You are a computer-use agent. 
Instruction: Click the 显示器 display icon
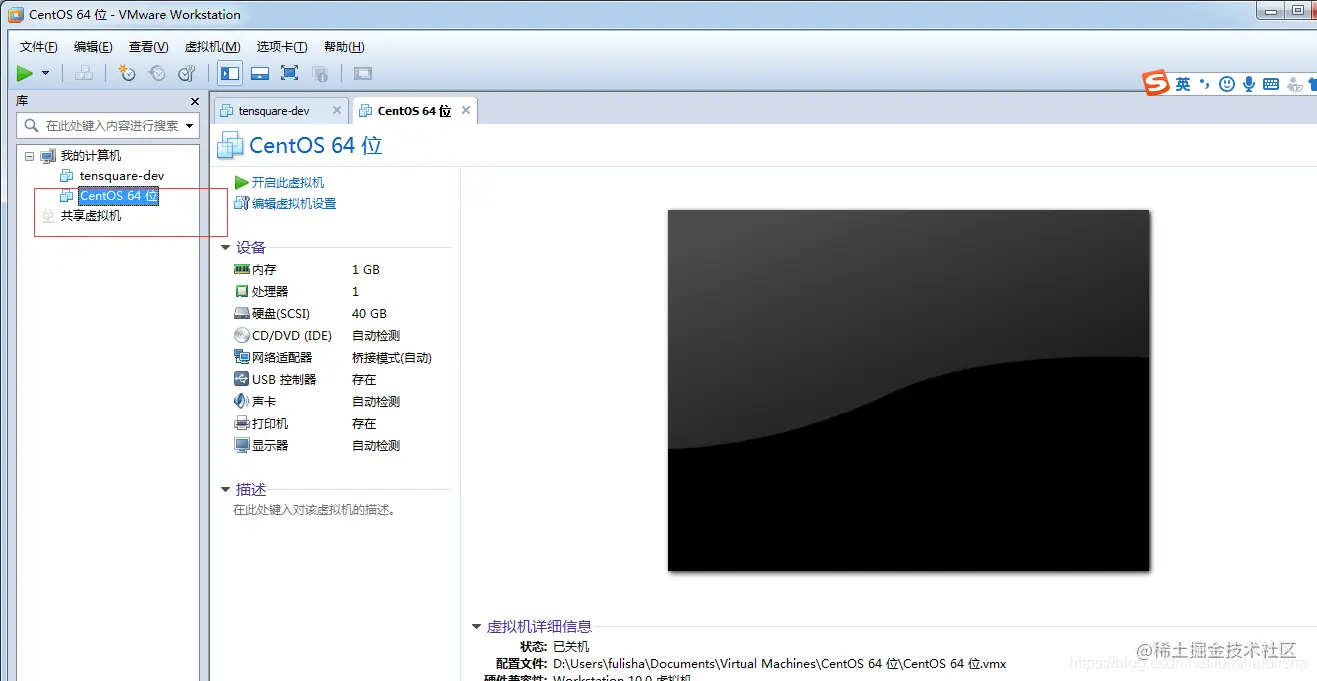pyautogui.click(x=241, y=446)
